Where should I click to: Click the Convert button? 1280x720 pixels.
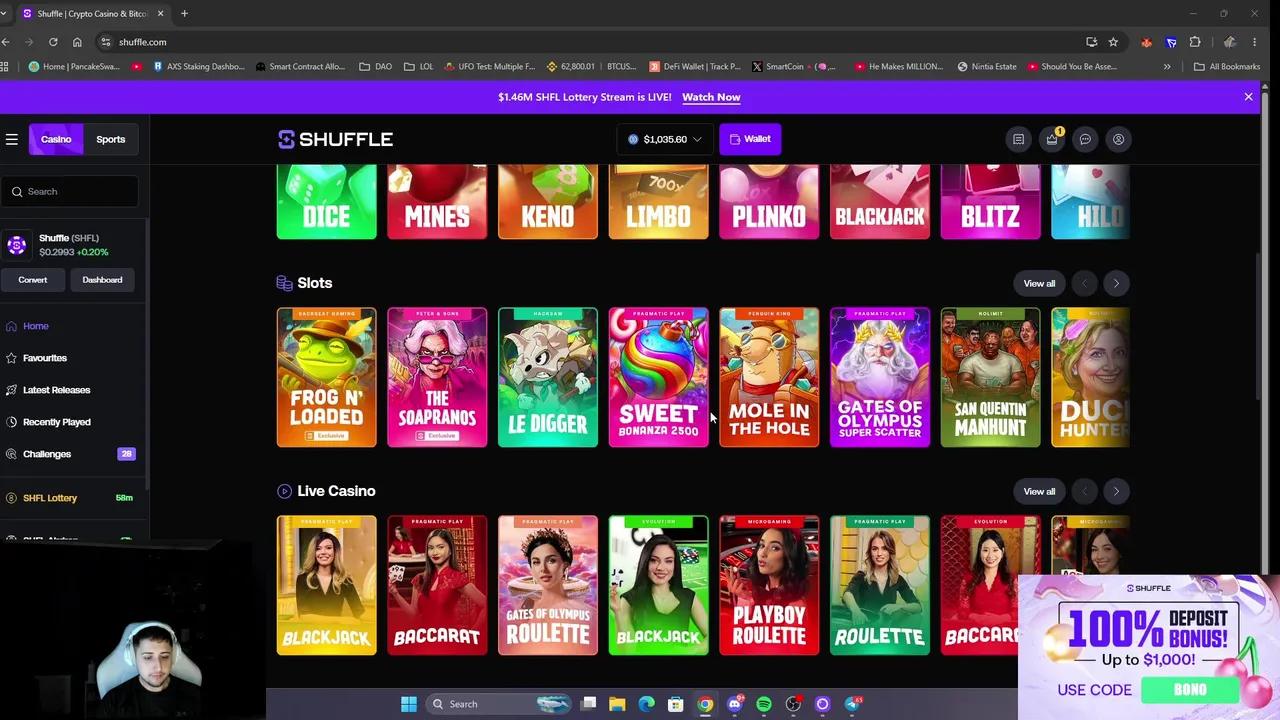click(x=32, y=280)
